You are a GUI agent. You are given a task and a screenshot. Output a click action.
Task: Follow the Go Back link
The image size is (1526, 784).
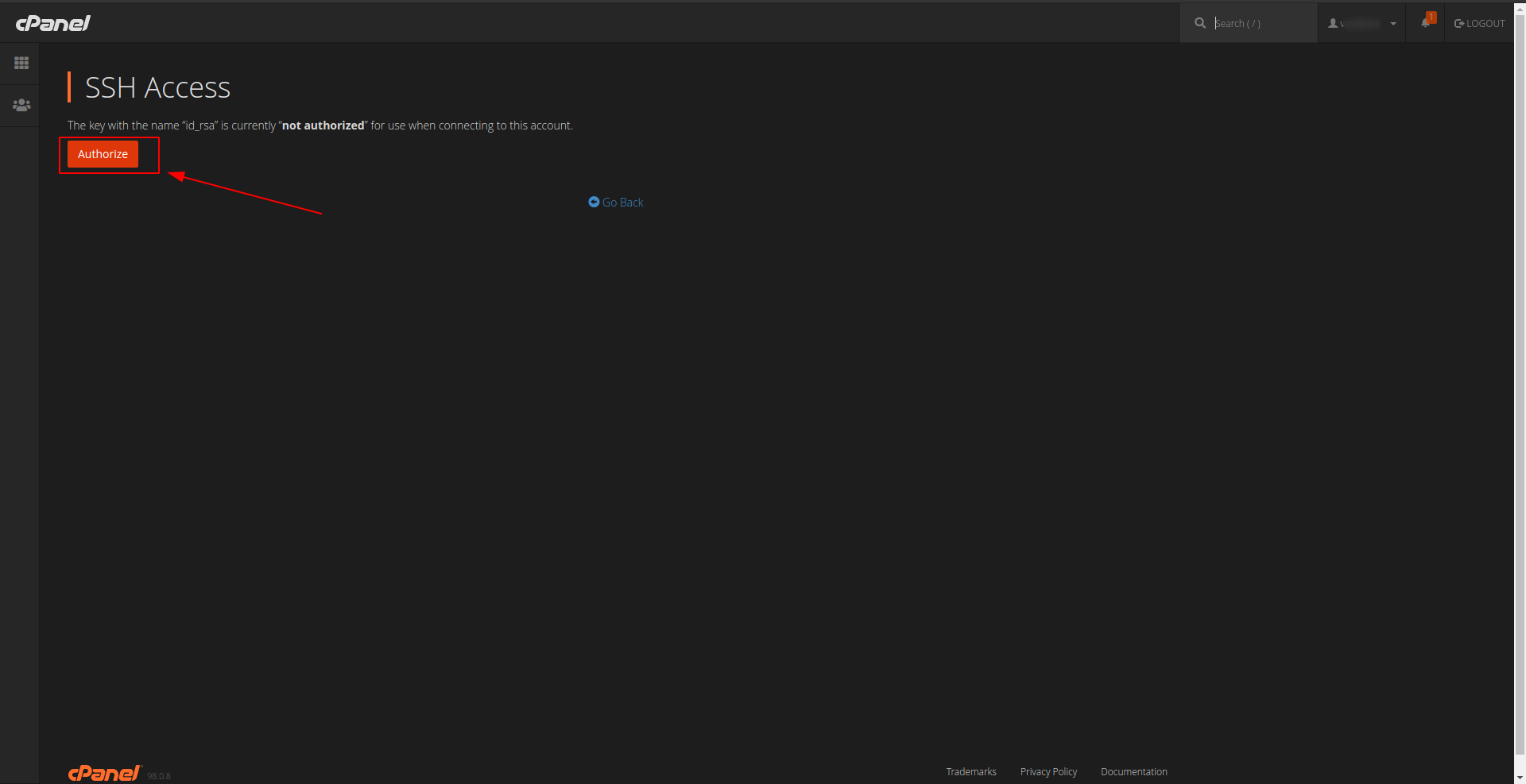click(x=622, y=203)
